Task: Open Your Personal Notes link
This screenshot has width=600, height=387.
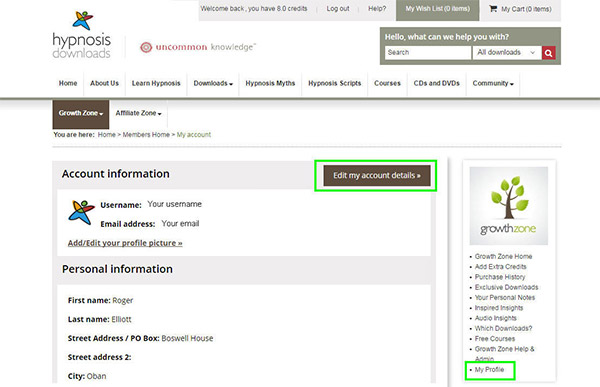Action: [x=505, y=298]
